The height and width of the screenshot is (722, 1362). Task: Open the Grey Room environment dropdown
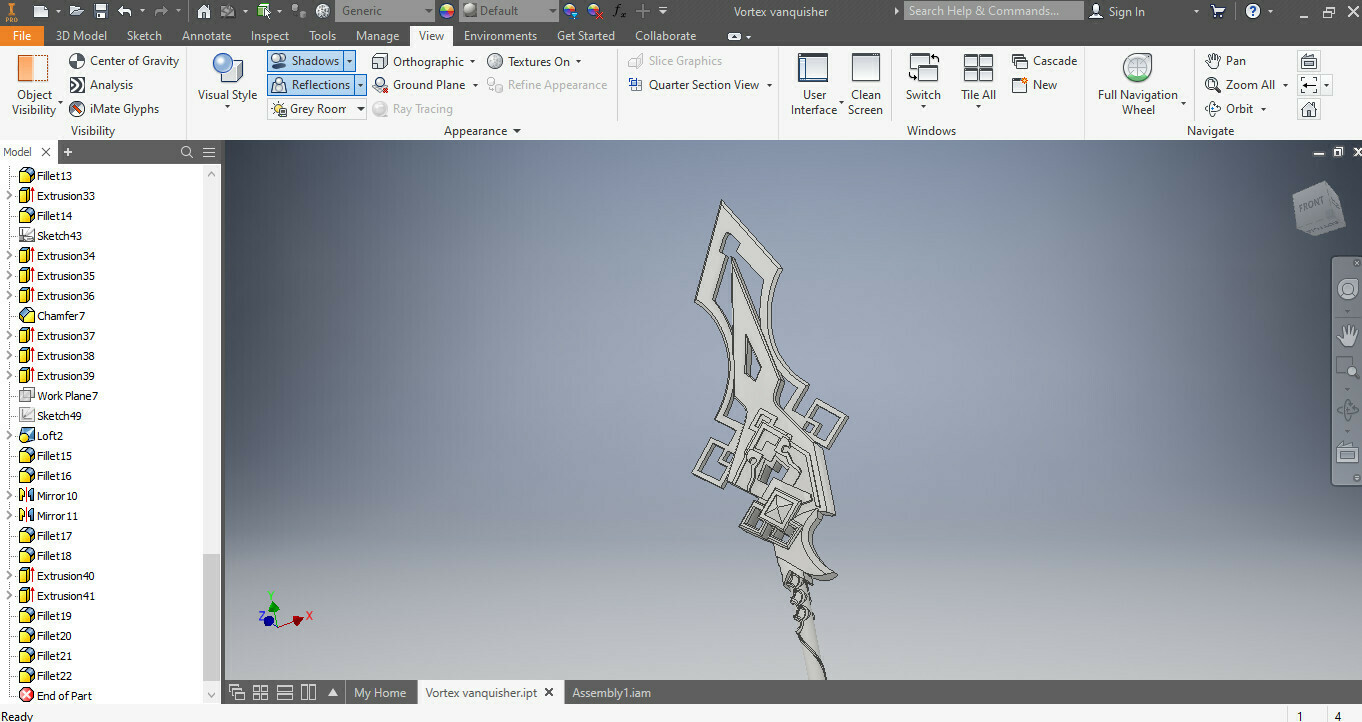click(x=359, y=108)
